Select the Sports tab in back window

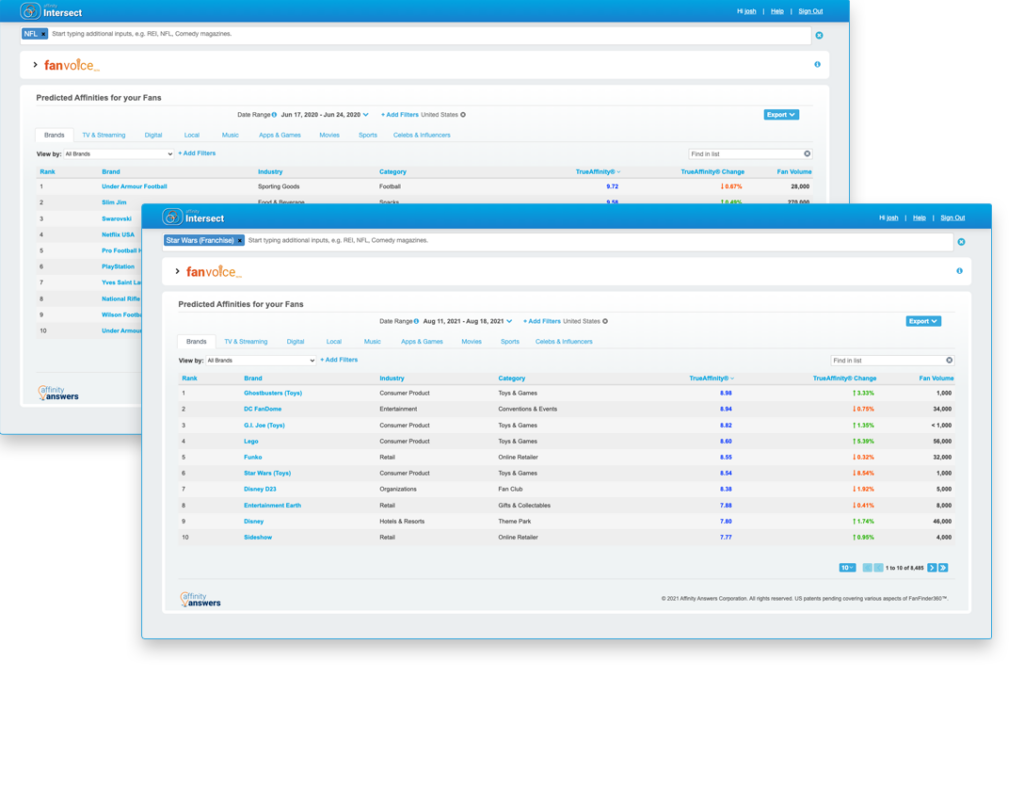click(x=368, y=135)
